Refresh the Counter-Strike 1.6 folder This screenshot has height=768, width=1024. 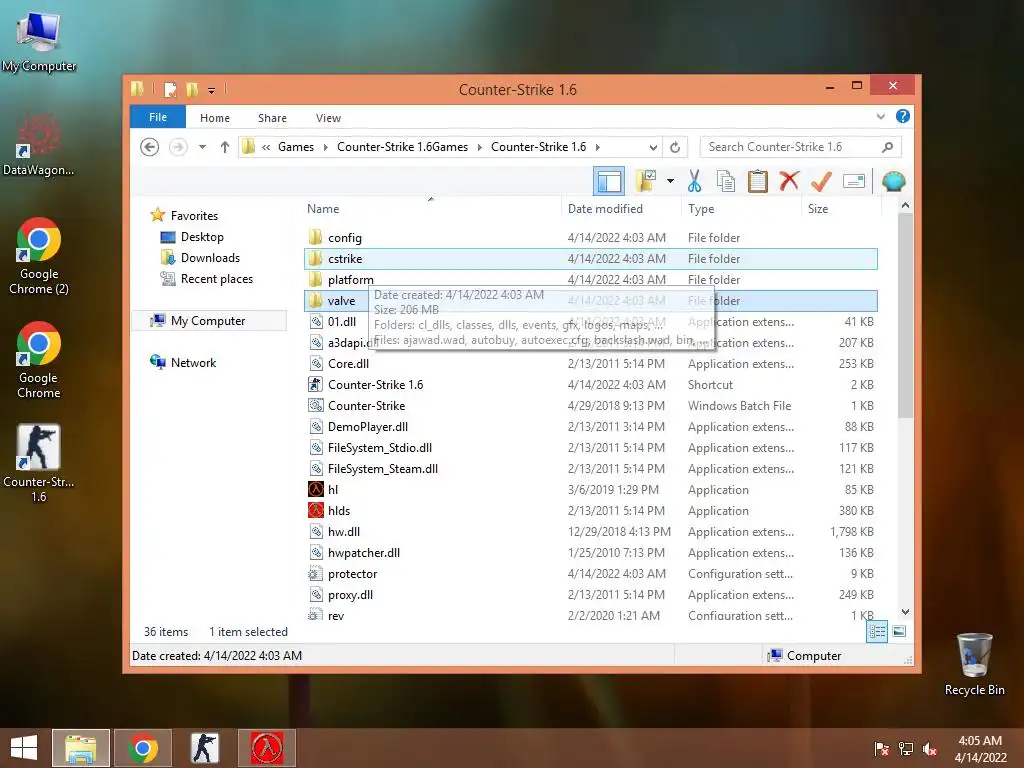[x=675, y=147]
